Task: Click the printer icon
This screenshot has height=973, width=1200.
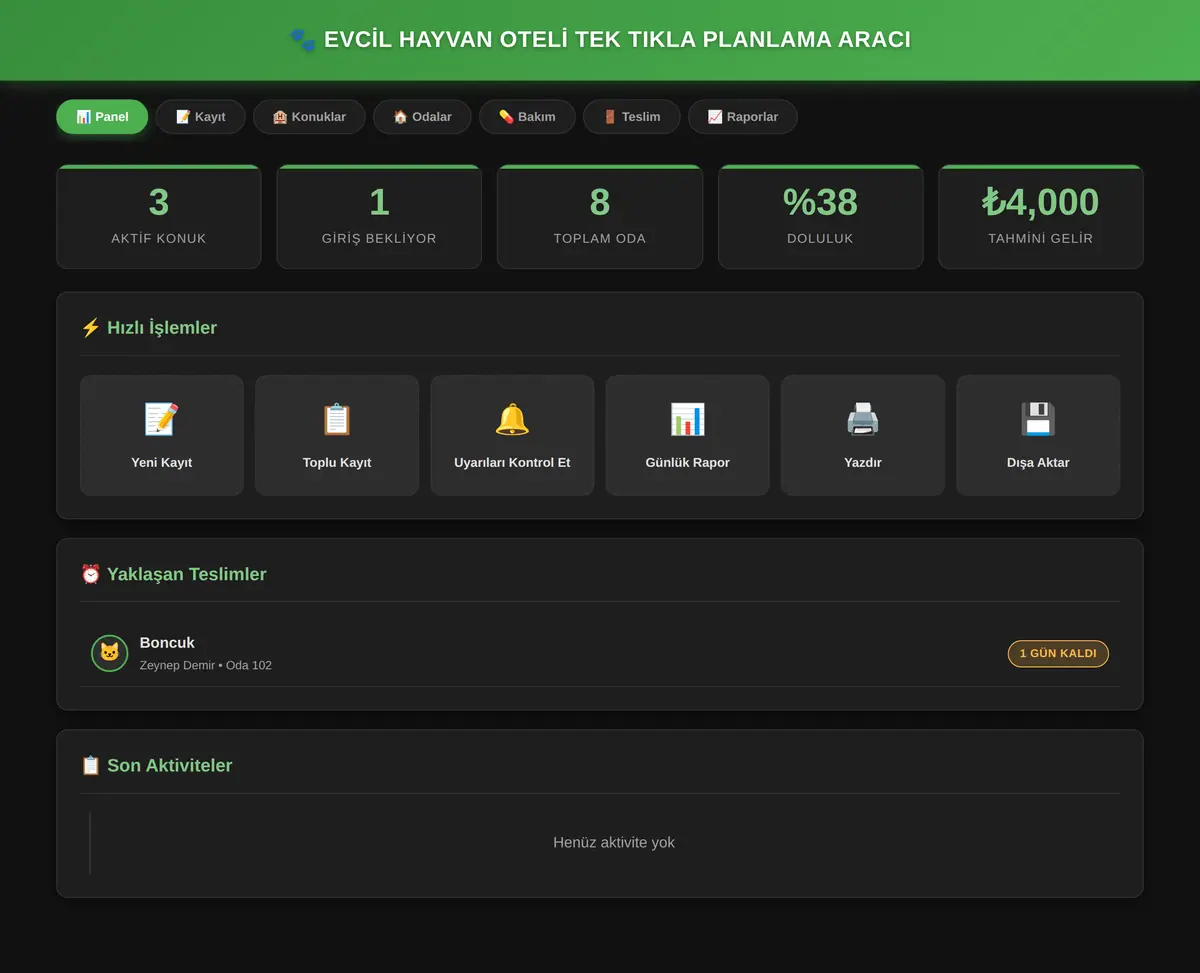Action: coord(863,419)
